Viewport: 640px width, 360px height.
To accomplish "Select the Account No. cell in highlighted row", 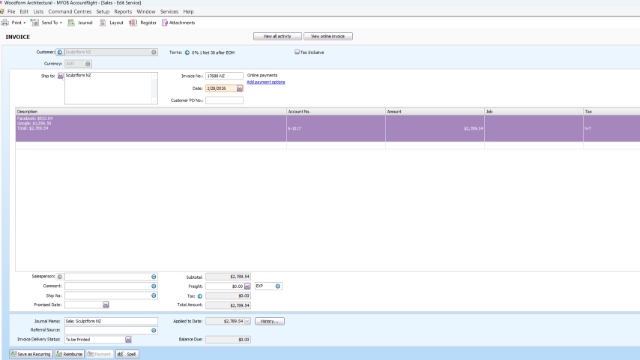I will point(336,128).
